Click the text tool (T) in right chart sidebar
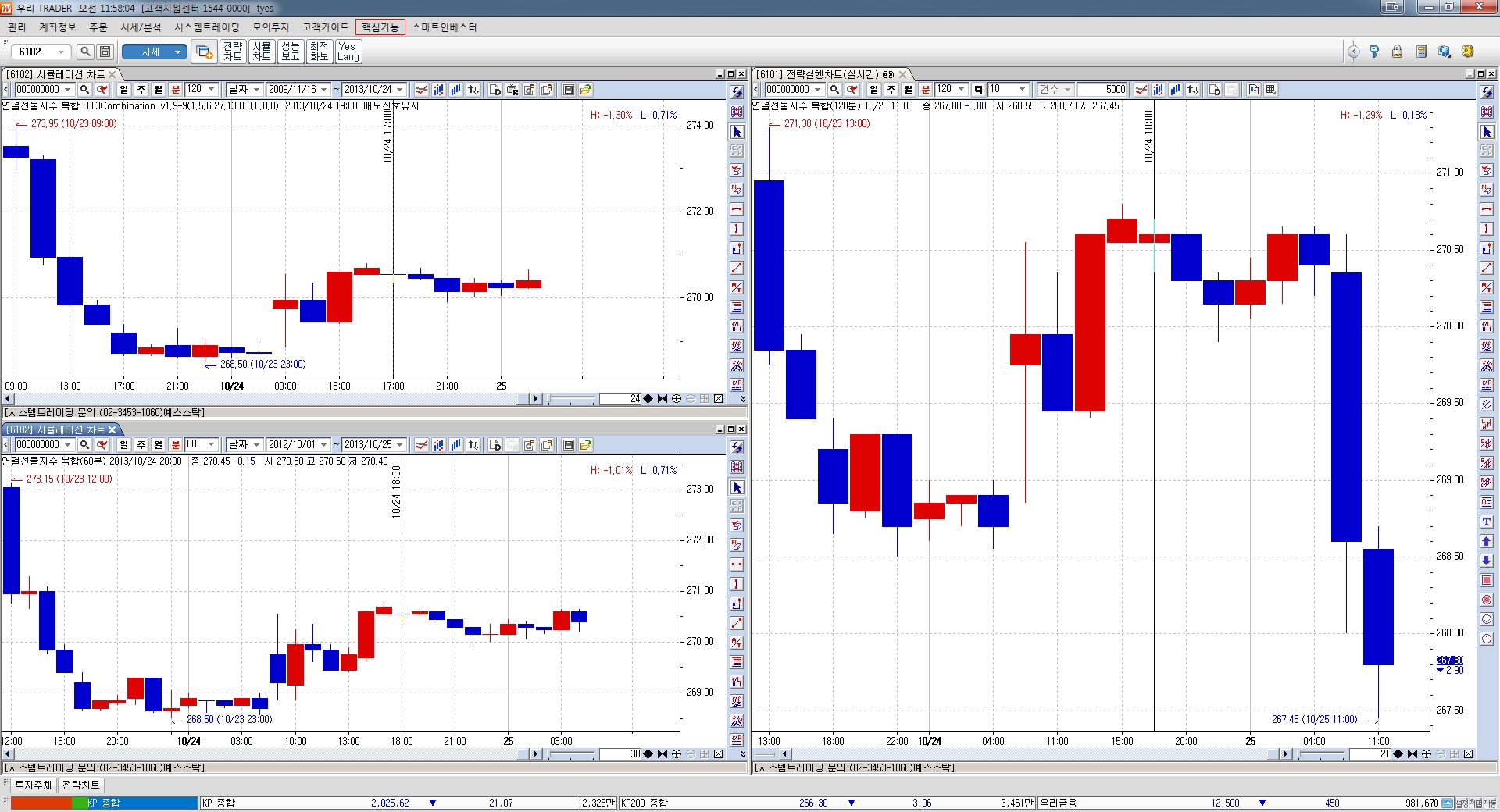The image size is (1500, 812). (1487, 522)
